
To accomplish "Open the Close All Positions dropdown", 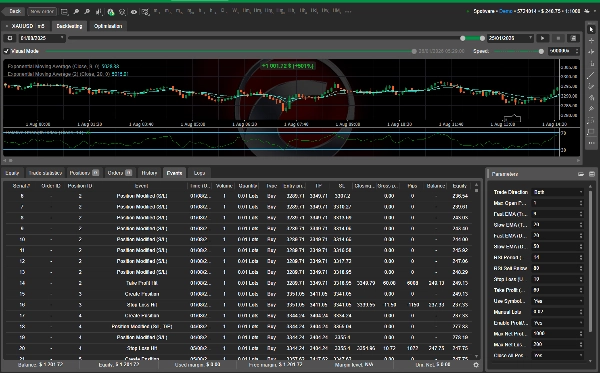I will point(558,355).
